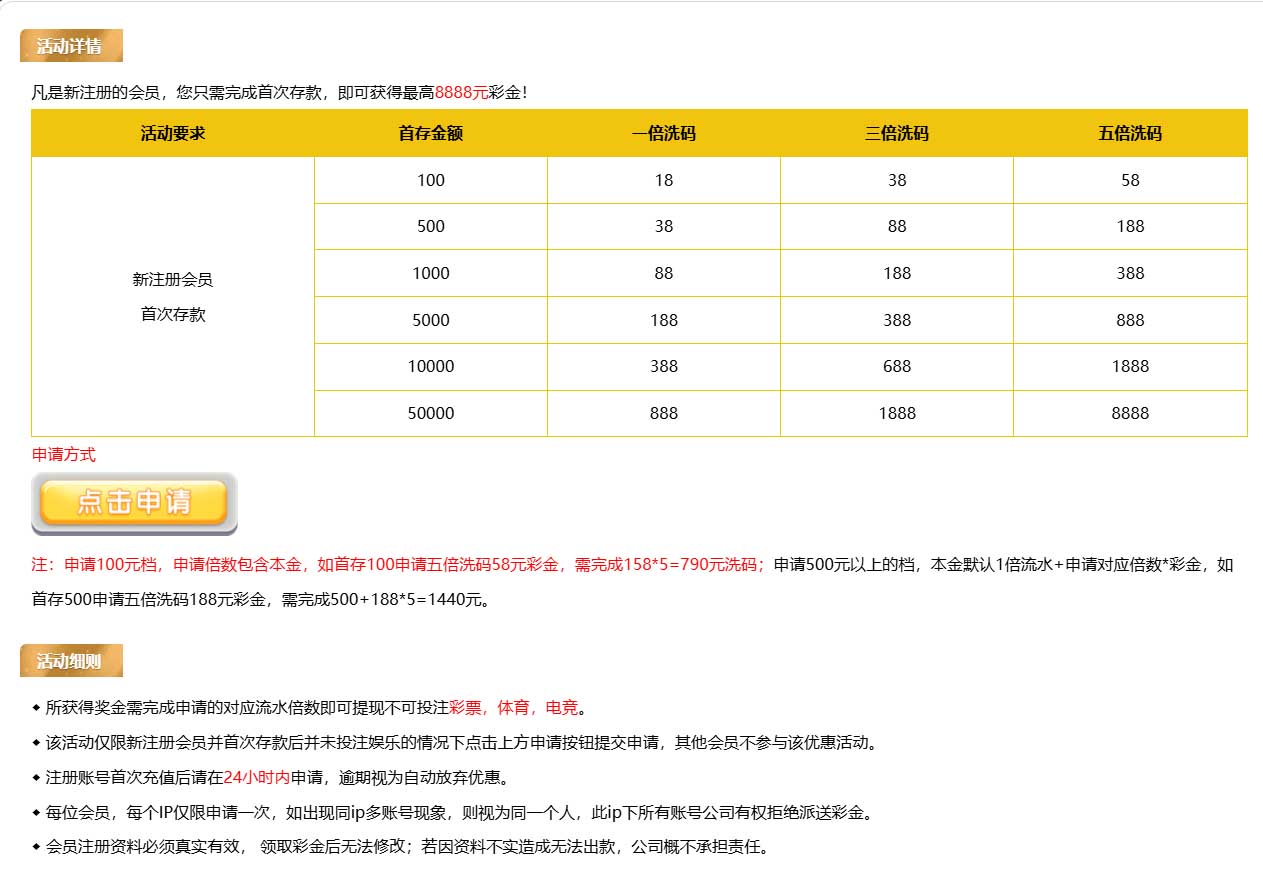Click the 活动详情 section badge
The width and height of the screenshot is (1263, 873).
70,46
